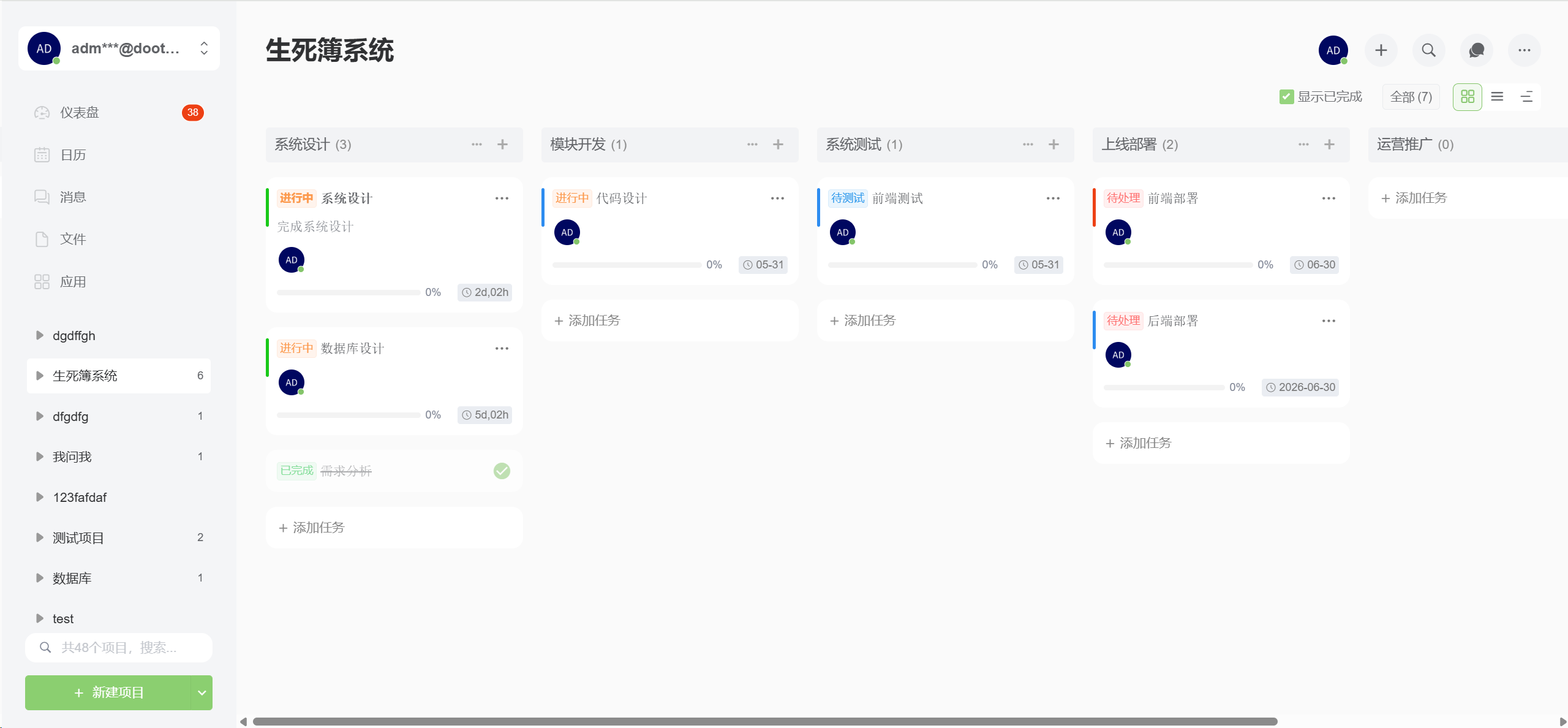Open account switcher chevrons beside adm email
This screenshot has width=1568, height=728.
(204, 48)
